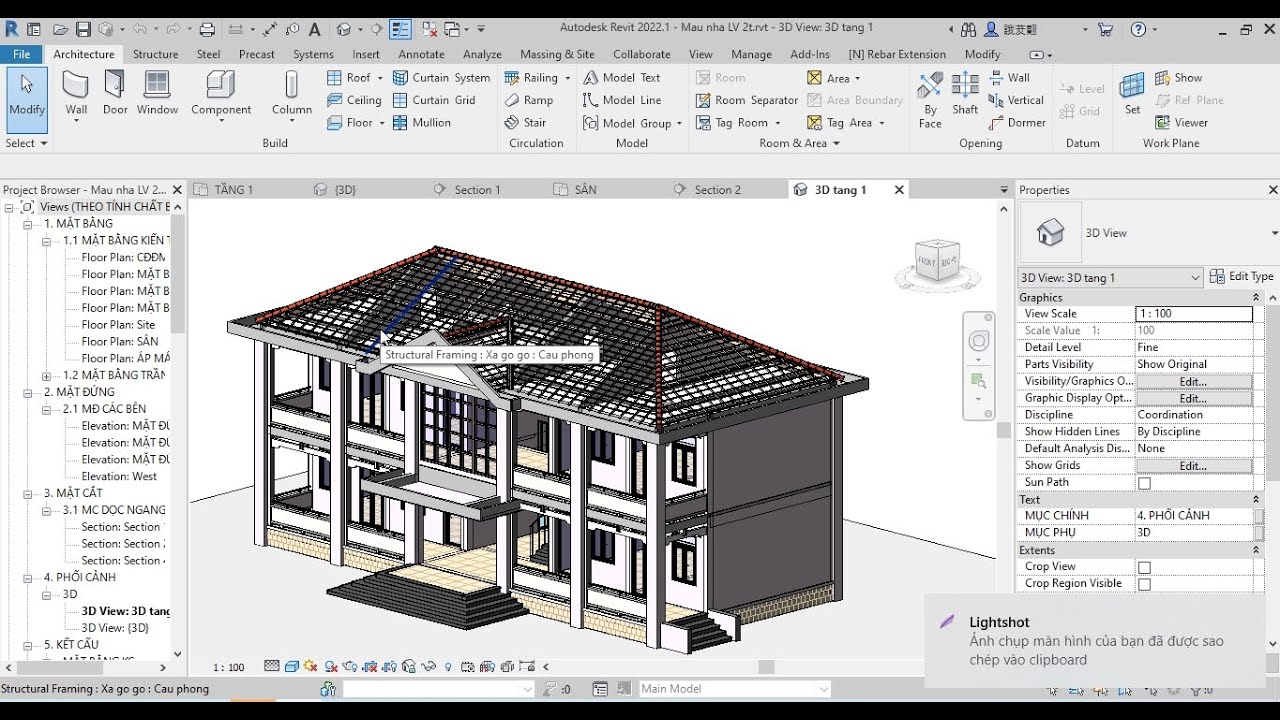The width and height of the screenshot is (1280, 720).
Task: Click the view's horizontal scrollbar thumb
Action: point(767,667)
